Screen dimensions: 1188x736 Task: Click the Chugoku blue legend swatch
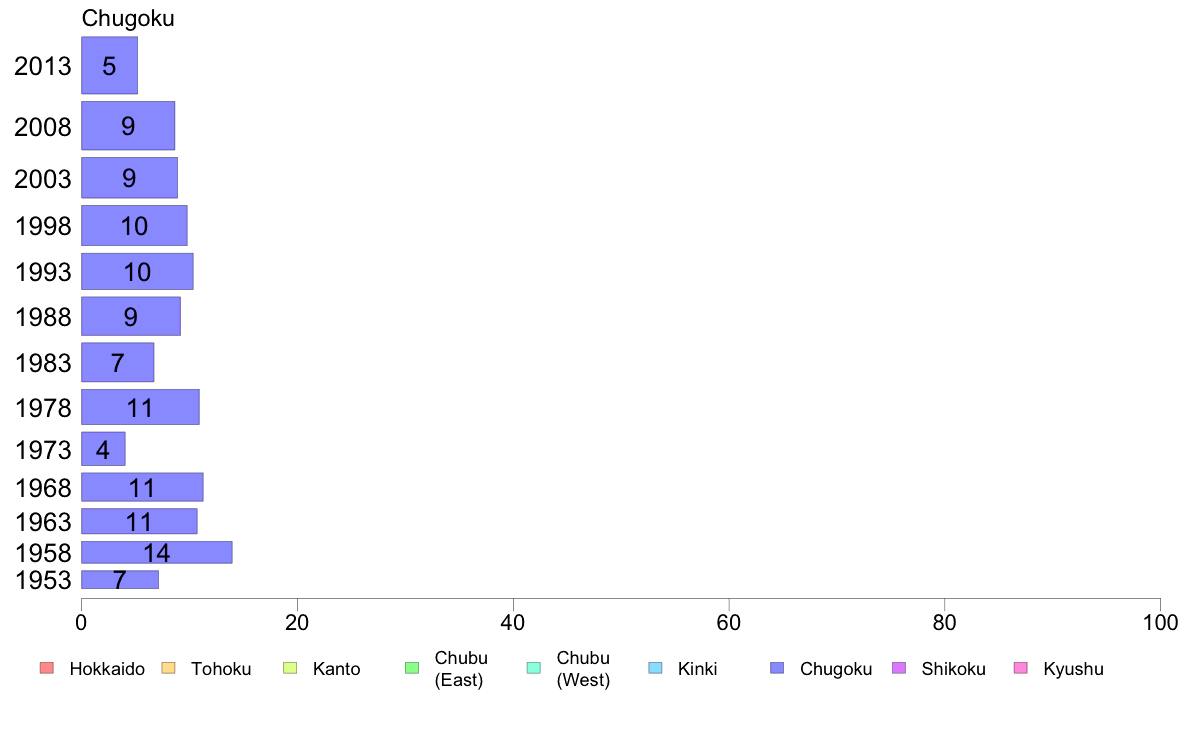777,668
